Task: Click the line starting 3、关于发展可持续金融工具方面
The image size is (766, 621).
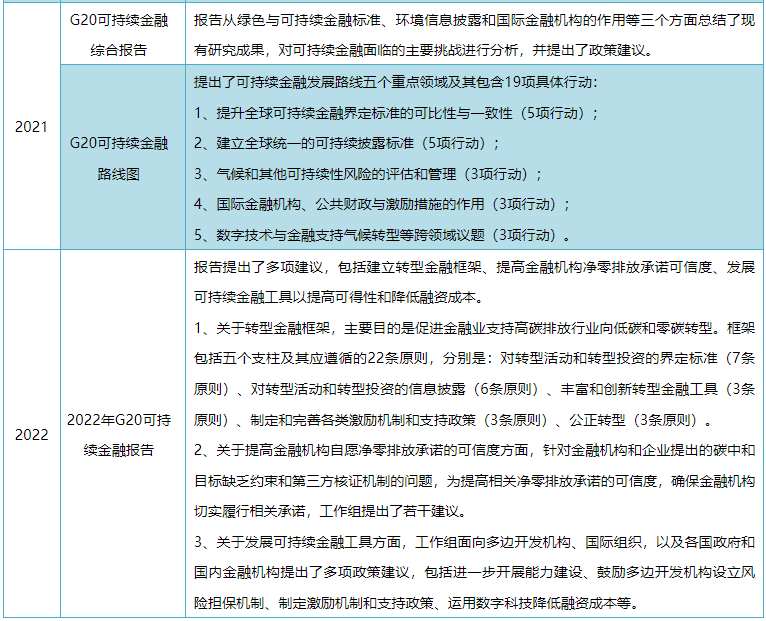Action: pyautogui.click(x=474, y=542)
